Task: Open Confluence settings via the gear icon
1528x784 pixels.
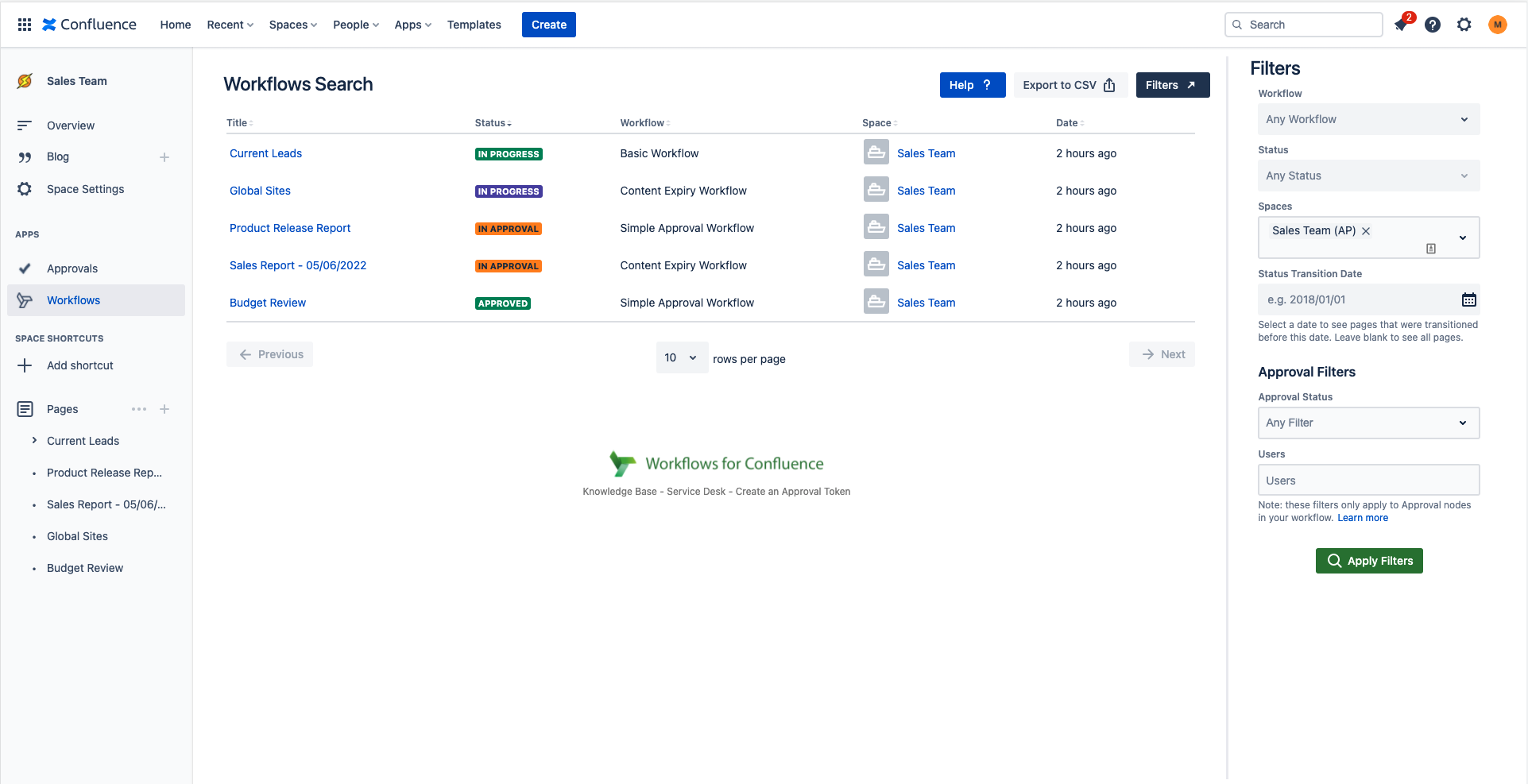Action: click(x=1464, y=25)
